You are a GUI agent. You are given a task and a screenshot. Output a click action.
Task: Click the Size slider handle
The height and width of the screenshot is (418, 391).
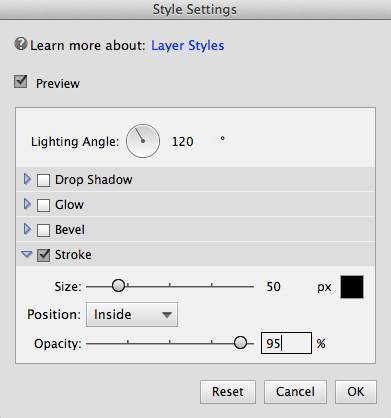[118, 286]
